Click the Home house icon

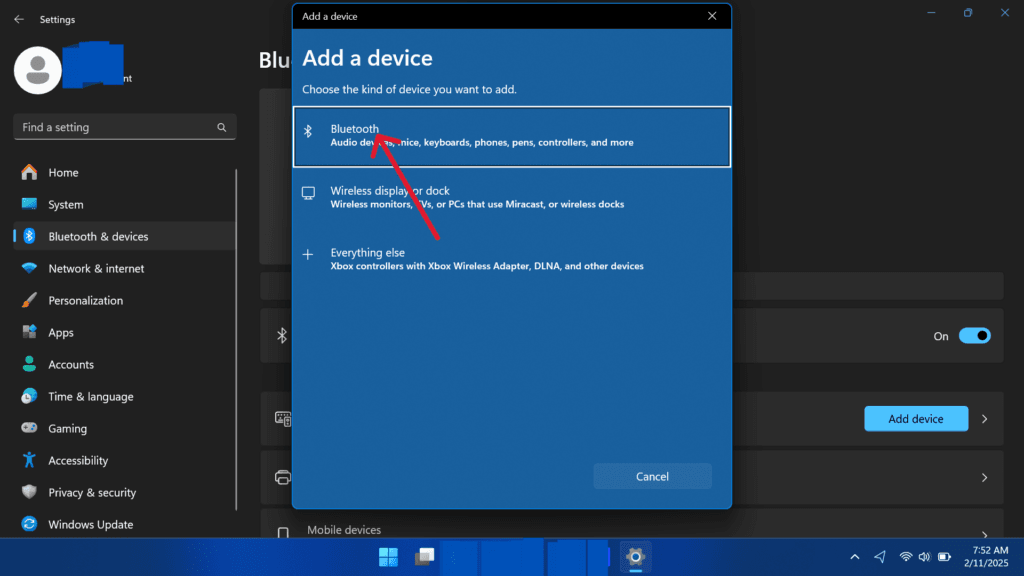coord(29,172)
